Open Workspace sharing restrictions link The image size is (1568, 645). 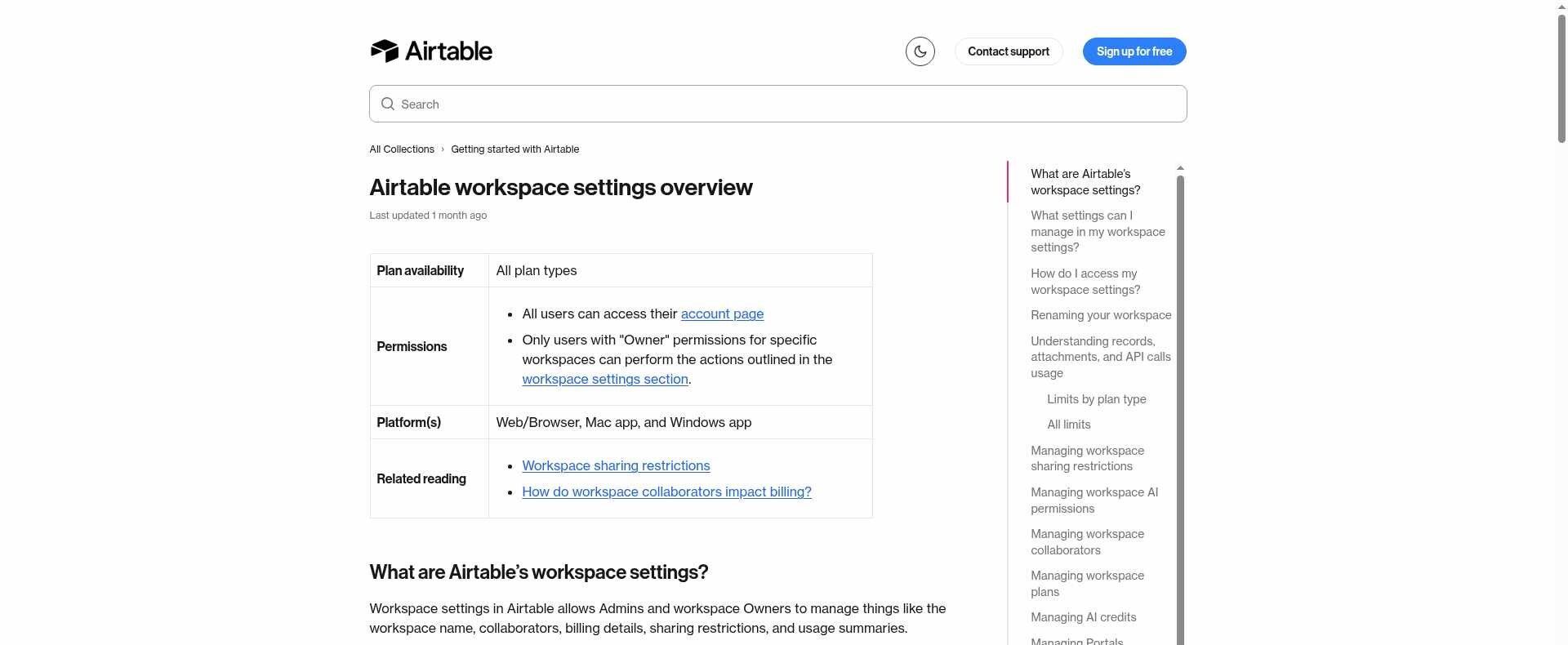tap(616, 465)
